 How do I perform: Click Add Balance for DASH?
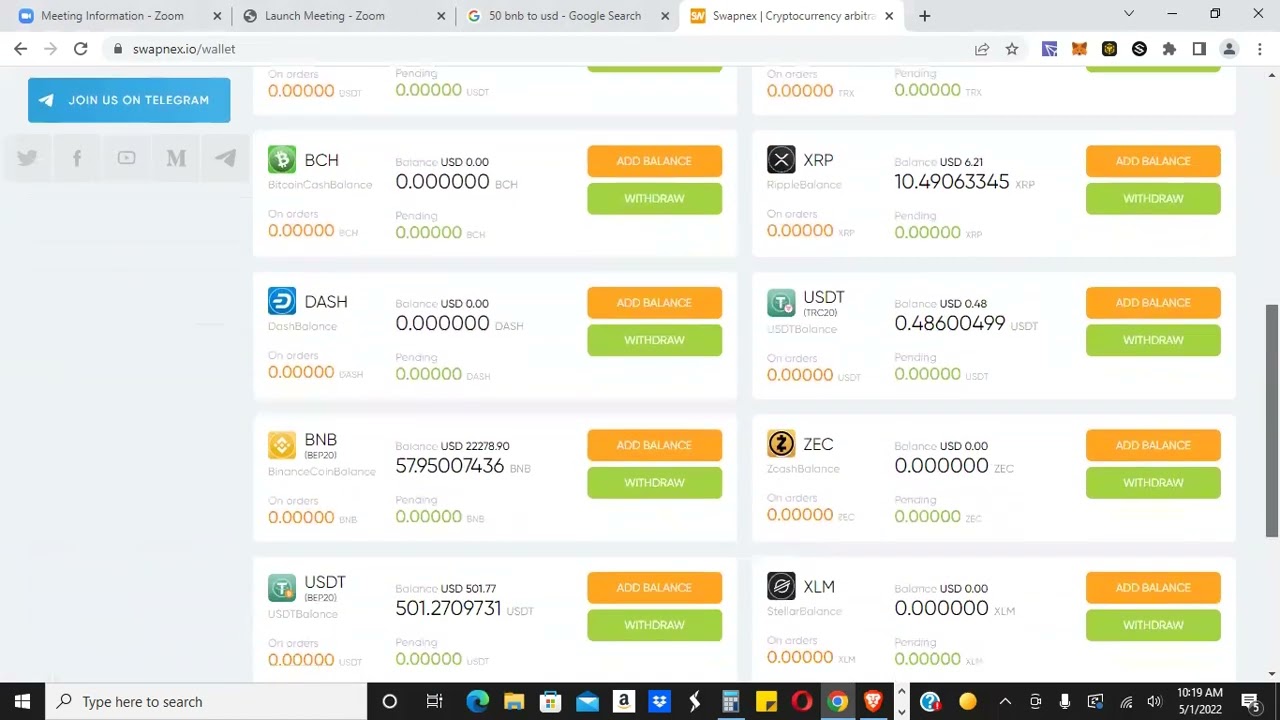[654, 303]
